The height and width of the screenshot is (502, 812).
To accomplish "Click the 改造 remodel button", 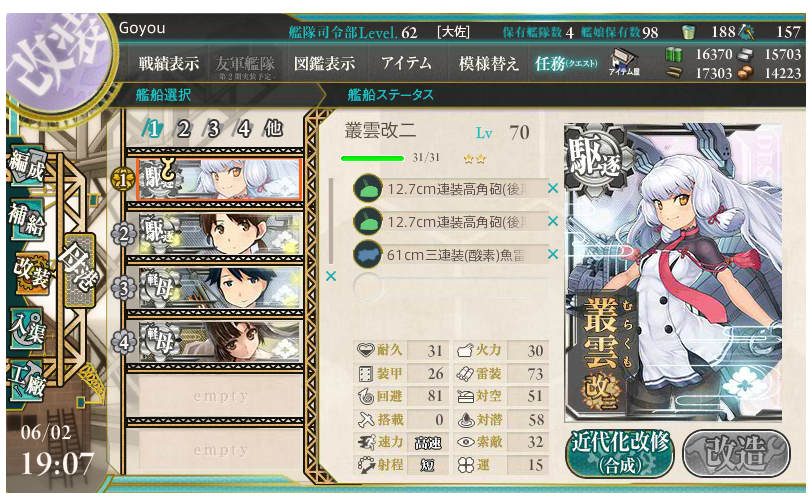I will [736, 453].
